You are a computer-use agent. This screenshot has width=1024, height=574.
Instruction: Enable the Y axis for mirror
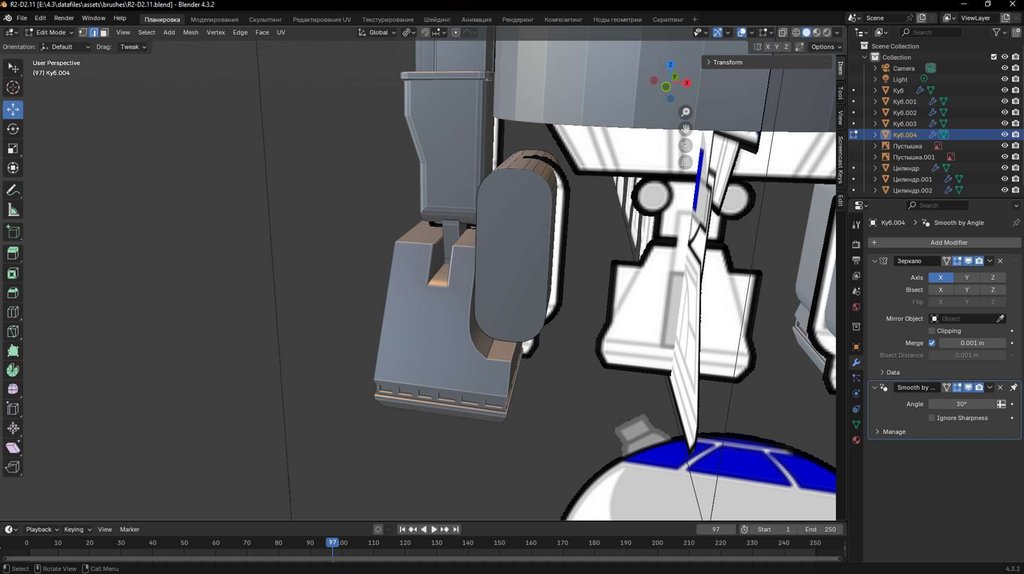966,277
